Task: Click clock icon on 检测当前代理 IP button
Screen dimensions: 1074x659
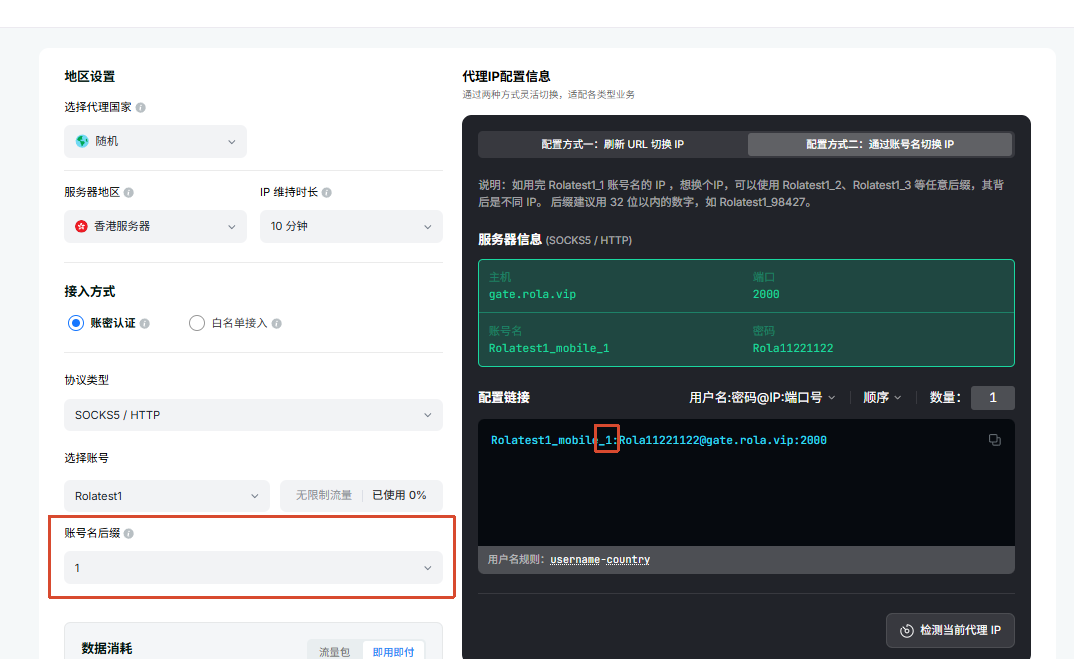Action: (906, 630)
